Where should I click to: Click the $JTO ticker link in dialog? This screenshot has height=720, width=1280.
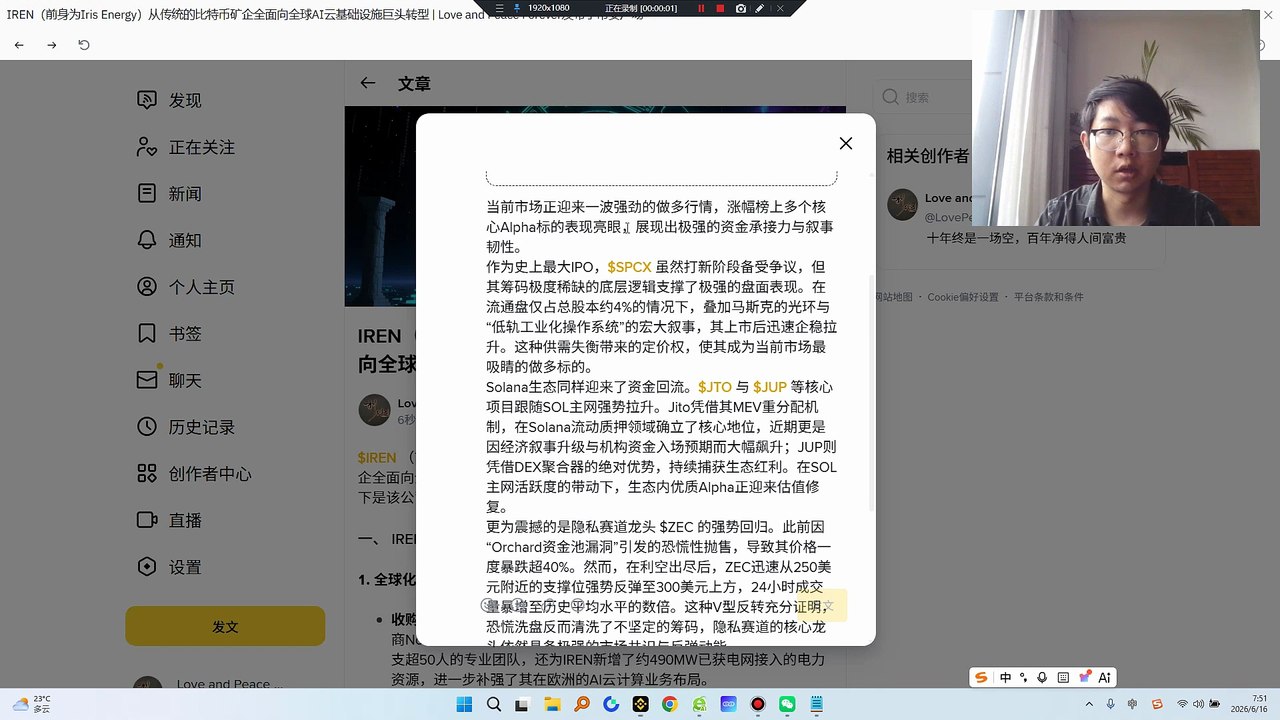(x=715, y=387)
